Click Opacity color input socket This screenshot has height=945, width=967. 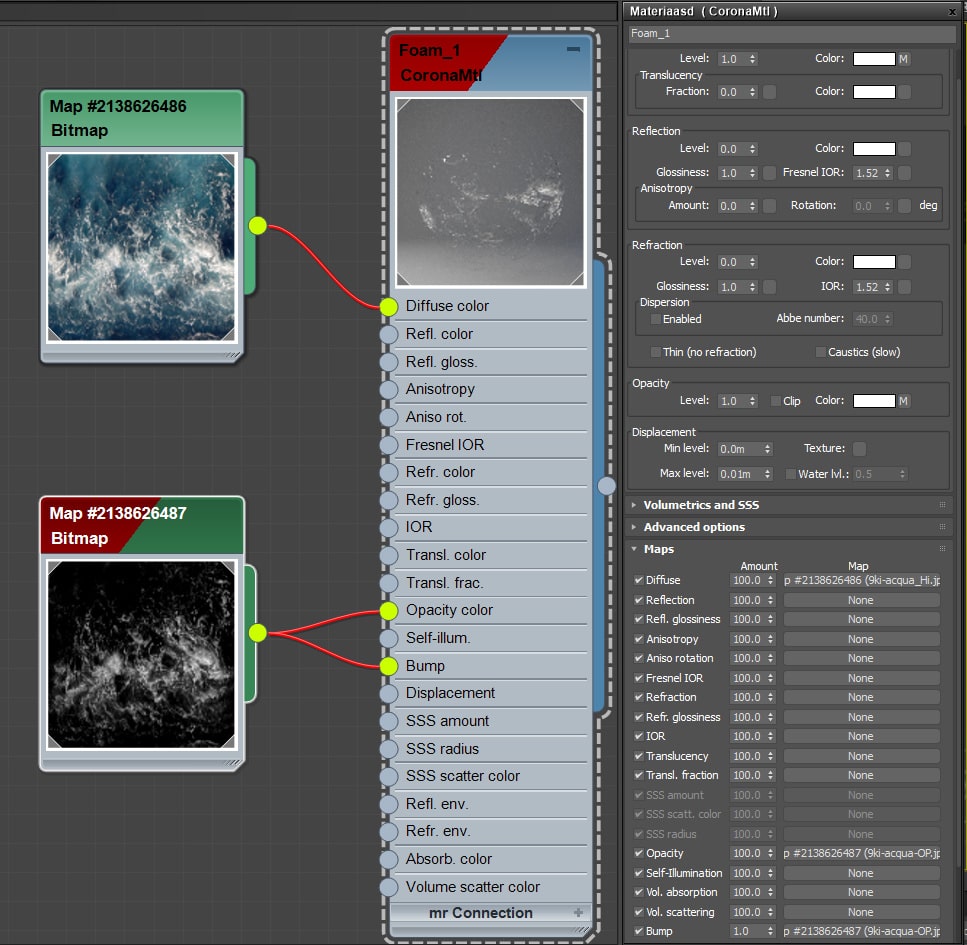coord(389,611)
